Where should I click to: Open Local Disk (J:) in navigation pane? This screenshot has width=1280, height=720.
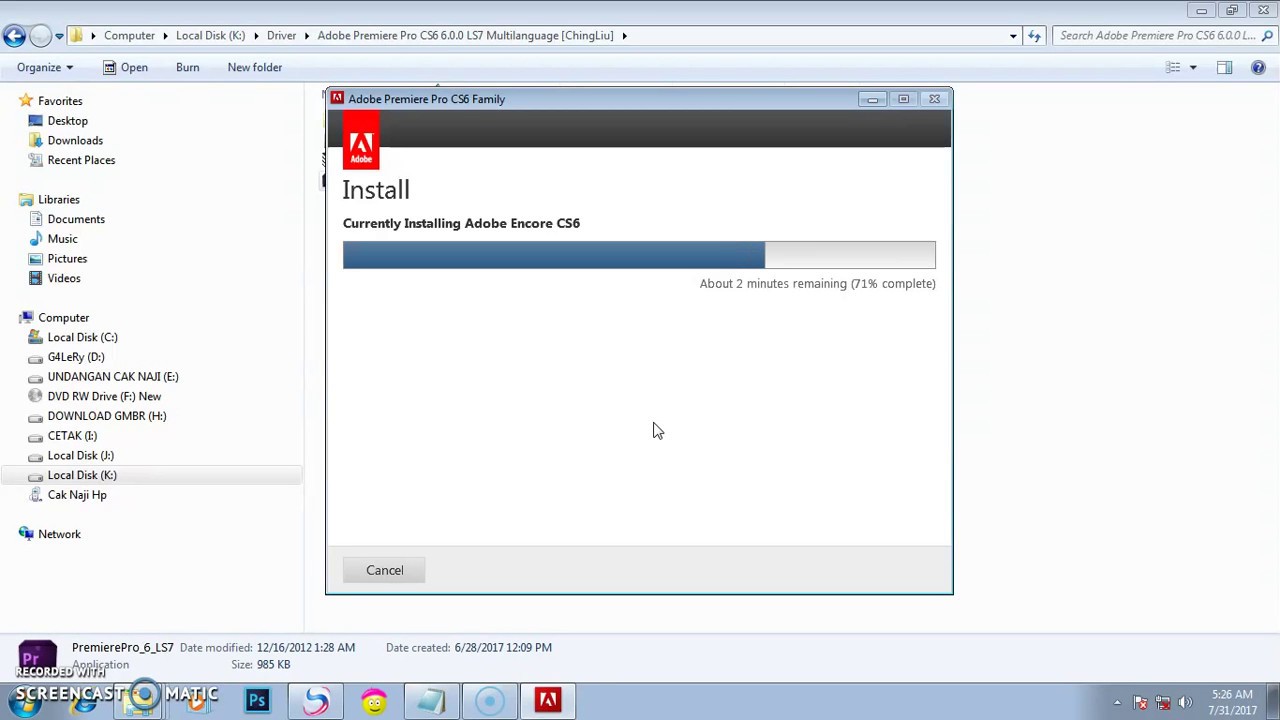coord(80,455)
